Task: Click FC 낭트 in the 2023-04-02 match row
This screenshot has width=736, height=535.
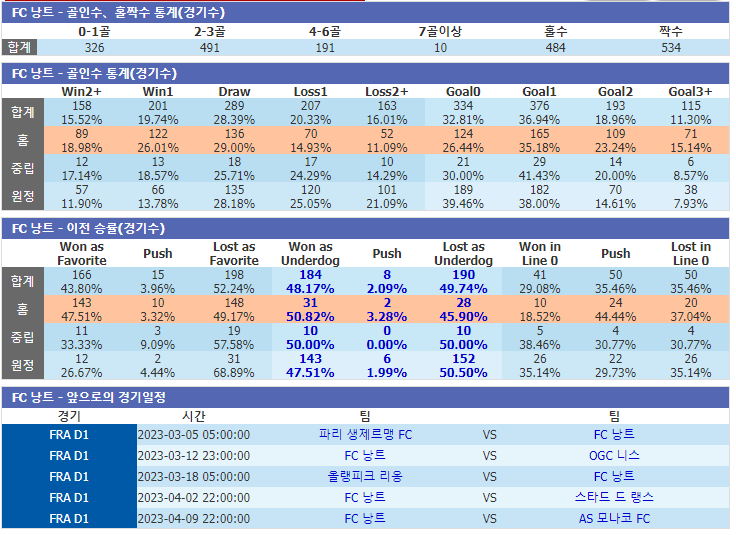Action: tap(365, 497)
